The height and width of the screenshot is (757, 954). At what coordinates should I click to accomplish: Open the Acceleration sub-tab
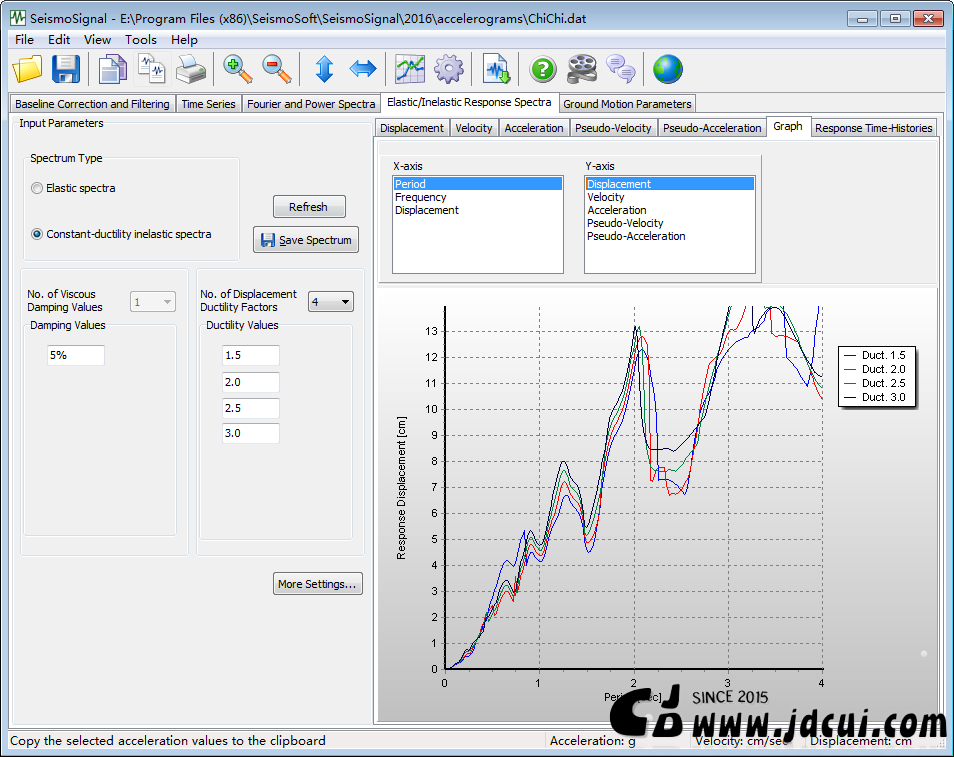click(x=534, y=128)
